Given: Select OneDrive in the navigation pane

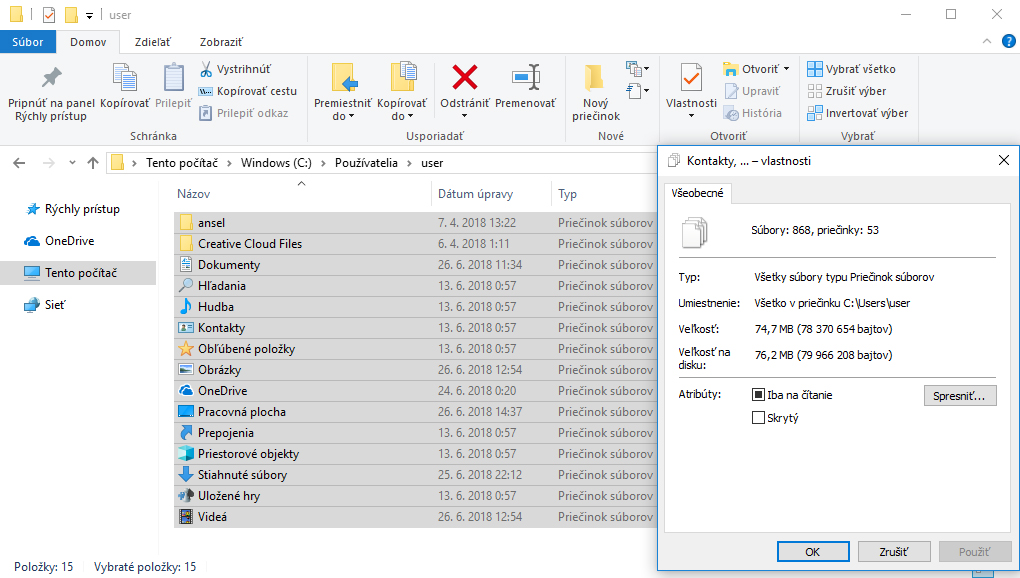Looking at the screenshot, I should point(68,241).
